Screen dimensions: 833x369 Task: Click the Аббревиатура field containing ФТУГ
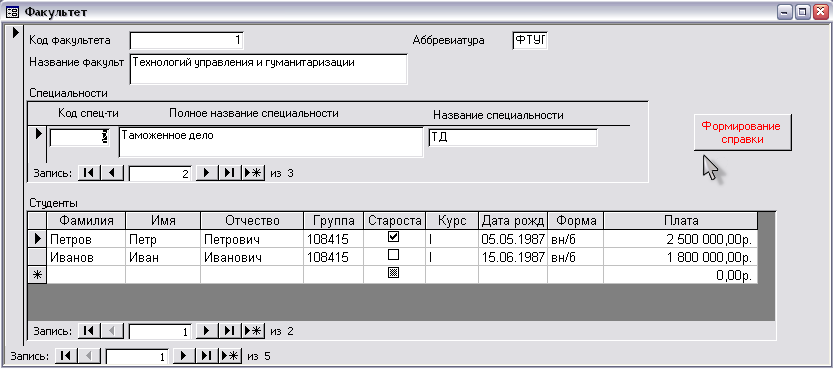pos(530,40)
